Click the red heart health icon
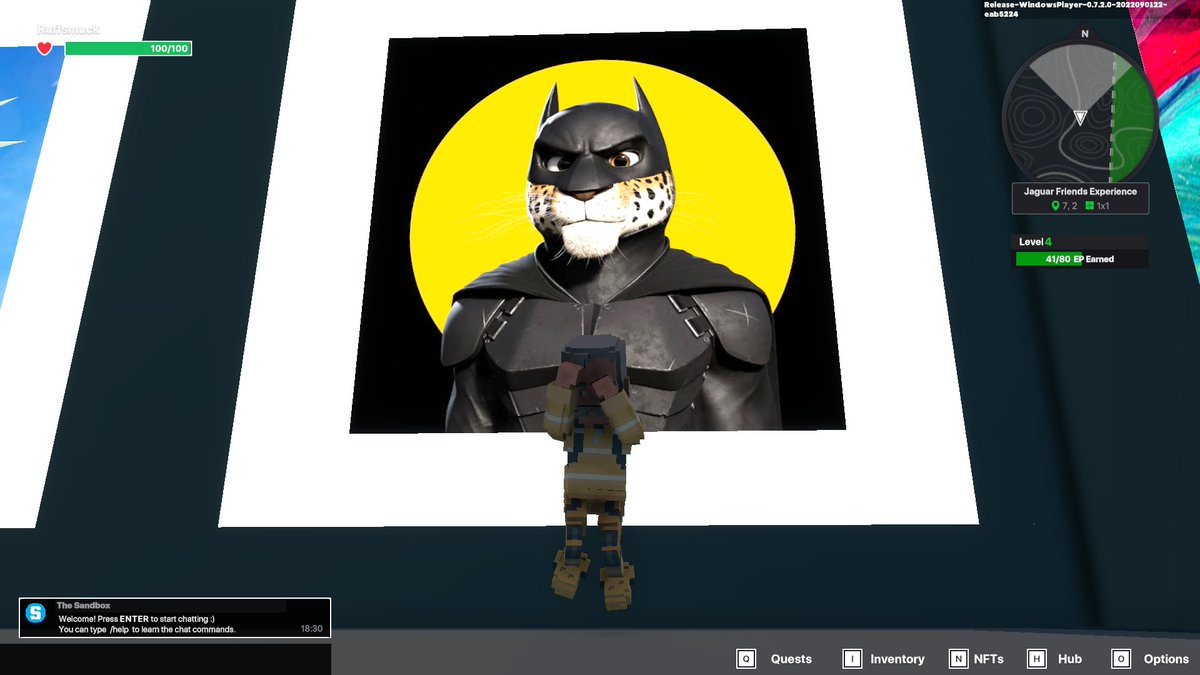The width and height of the screenshot is (1200, 675). pyautogui.click(x=45, y=48)
